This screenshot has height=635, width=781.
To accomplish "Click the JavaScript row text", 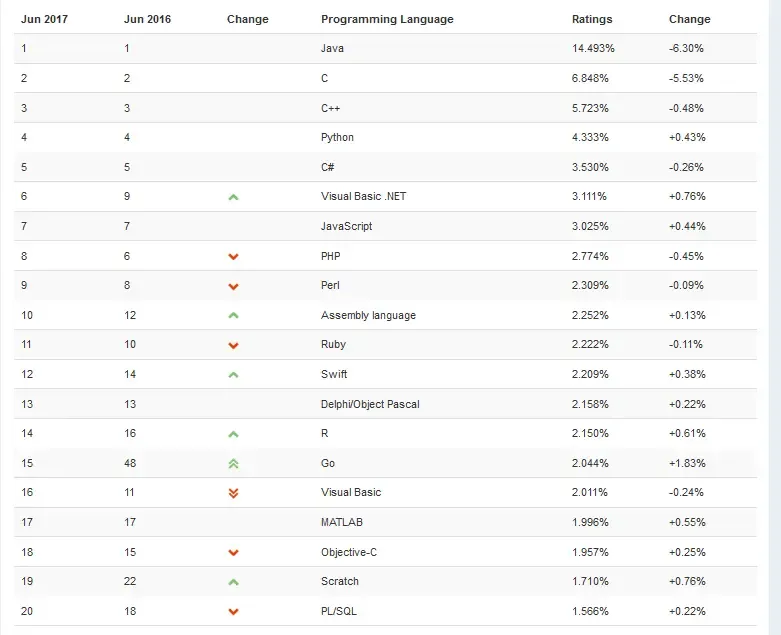I will point(346,226).
